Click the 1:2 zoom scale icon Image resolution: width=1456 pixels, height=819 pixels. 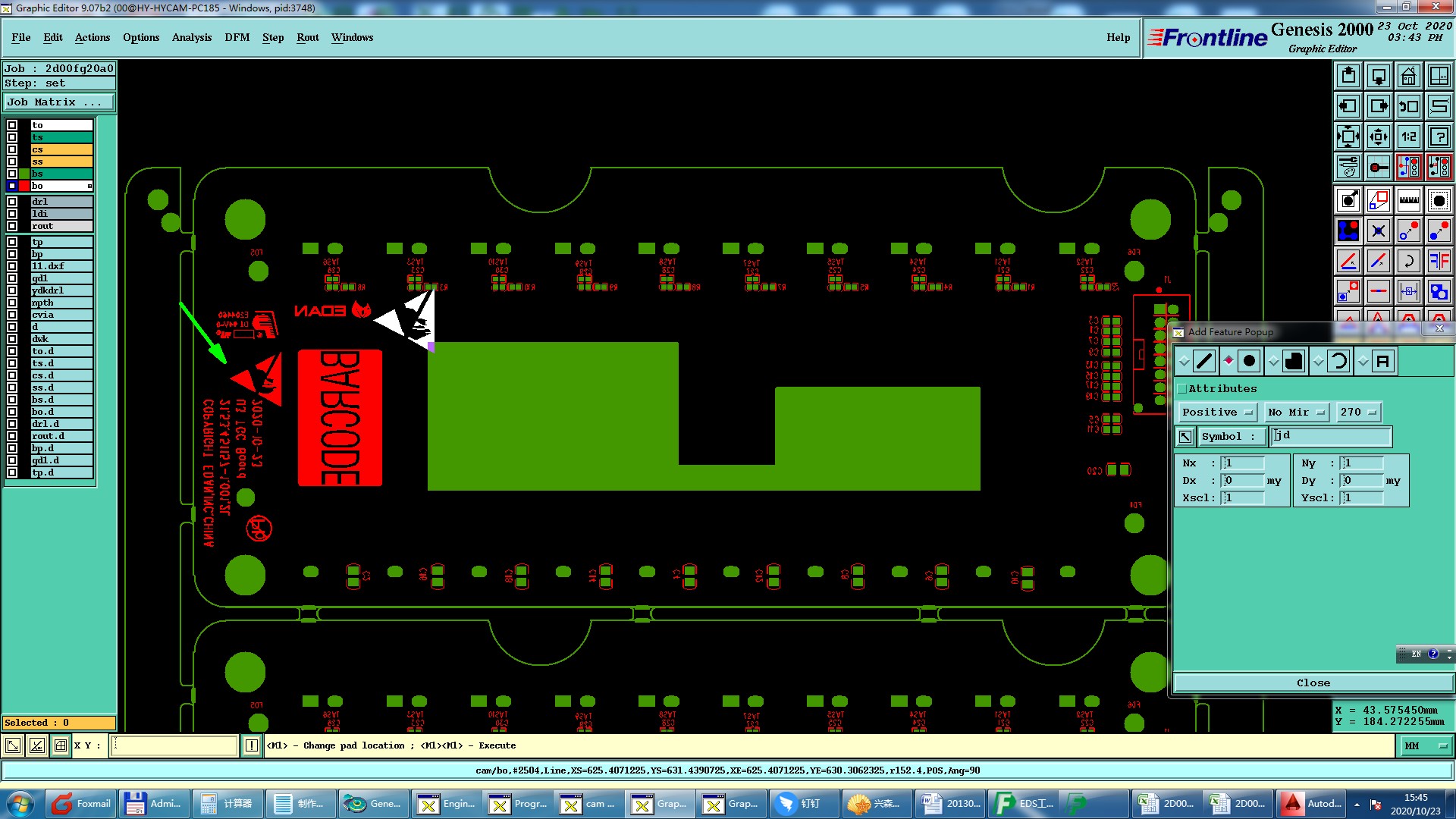point(1408,136)
